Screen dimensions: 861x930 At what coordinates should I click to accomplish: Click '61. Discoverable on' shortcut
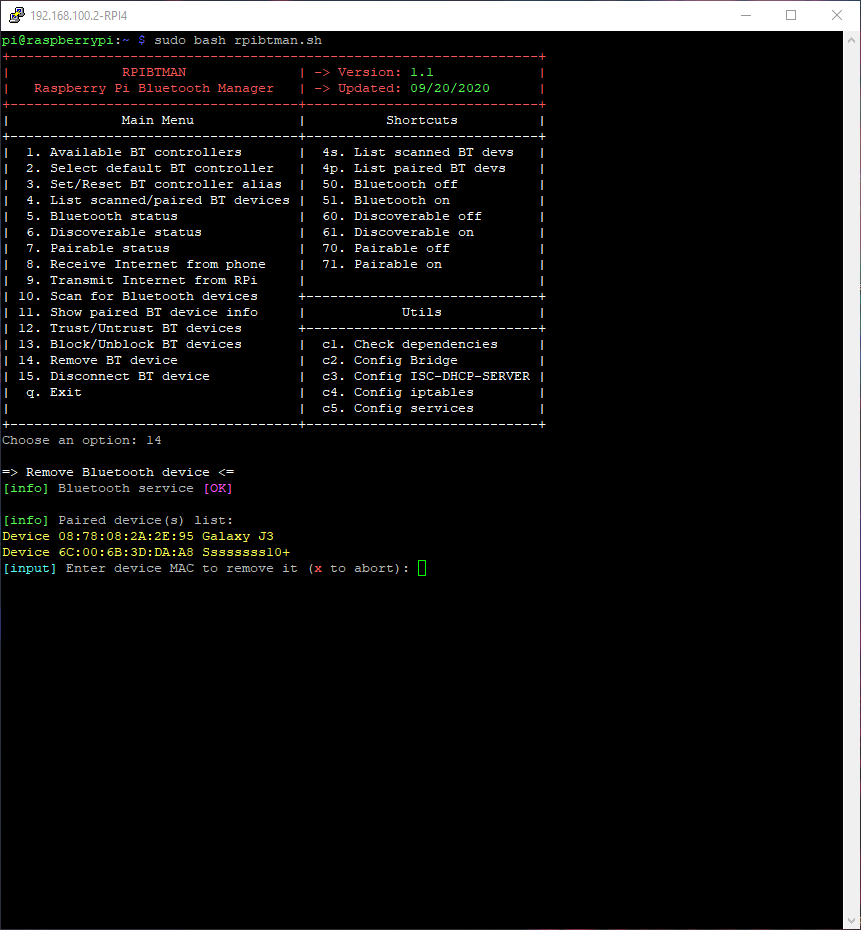[x=398, y=232]
